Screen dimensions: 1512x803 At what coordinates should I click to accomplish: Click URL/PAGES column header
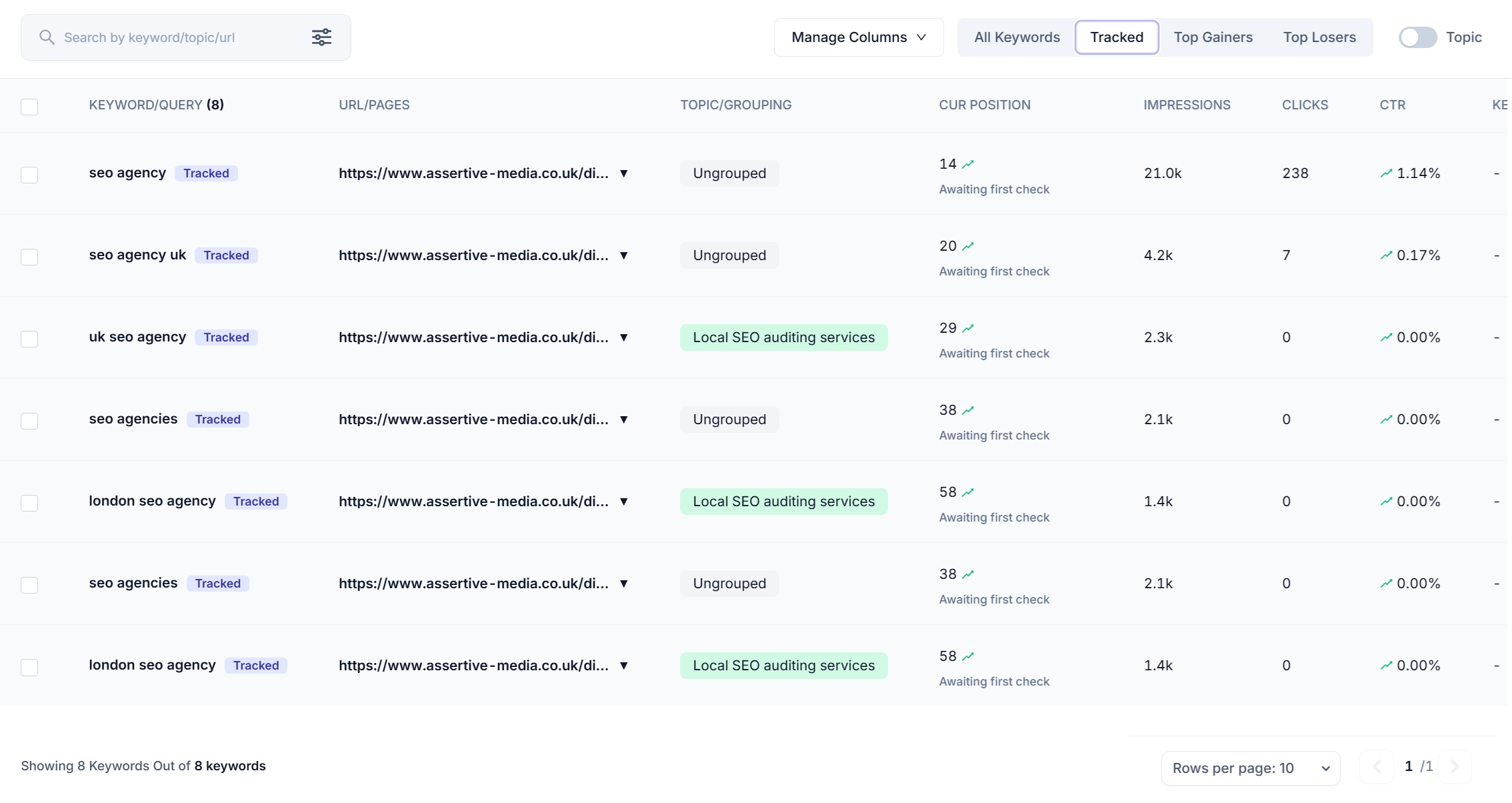(374, 105)
